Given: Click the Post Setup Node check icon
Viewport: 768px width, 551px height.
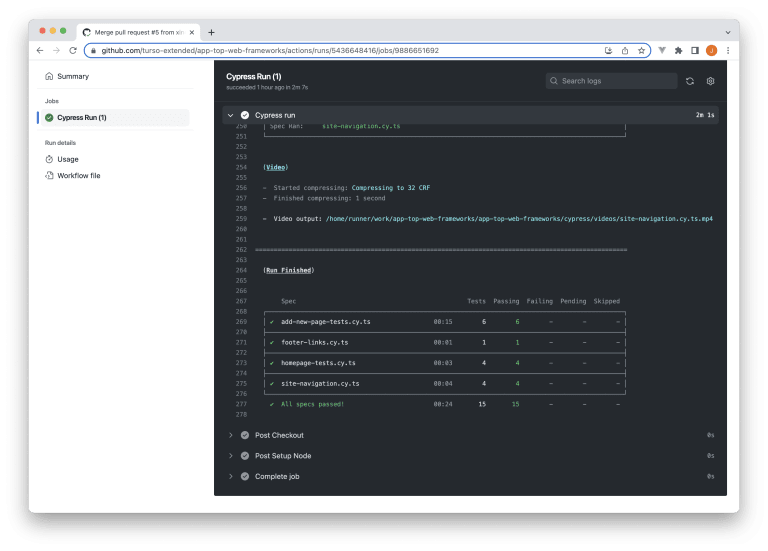Looking at the screenshot, I should tap(245, 455).
